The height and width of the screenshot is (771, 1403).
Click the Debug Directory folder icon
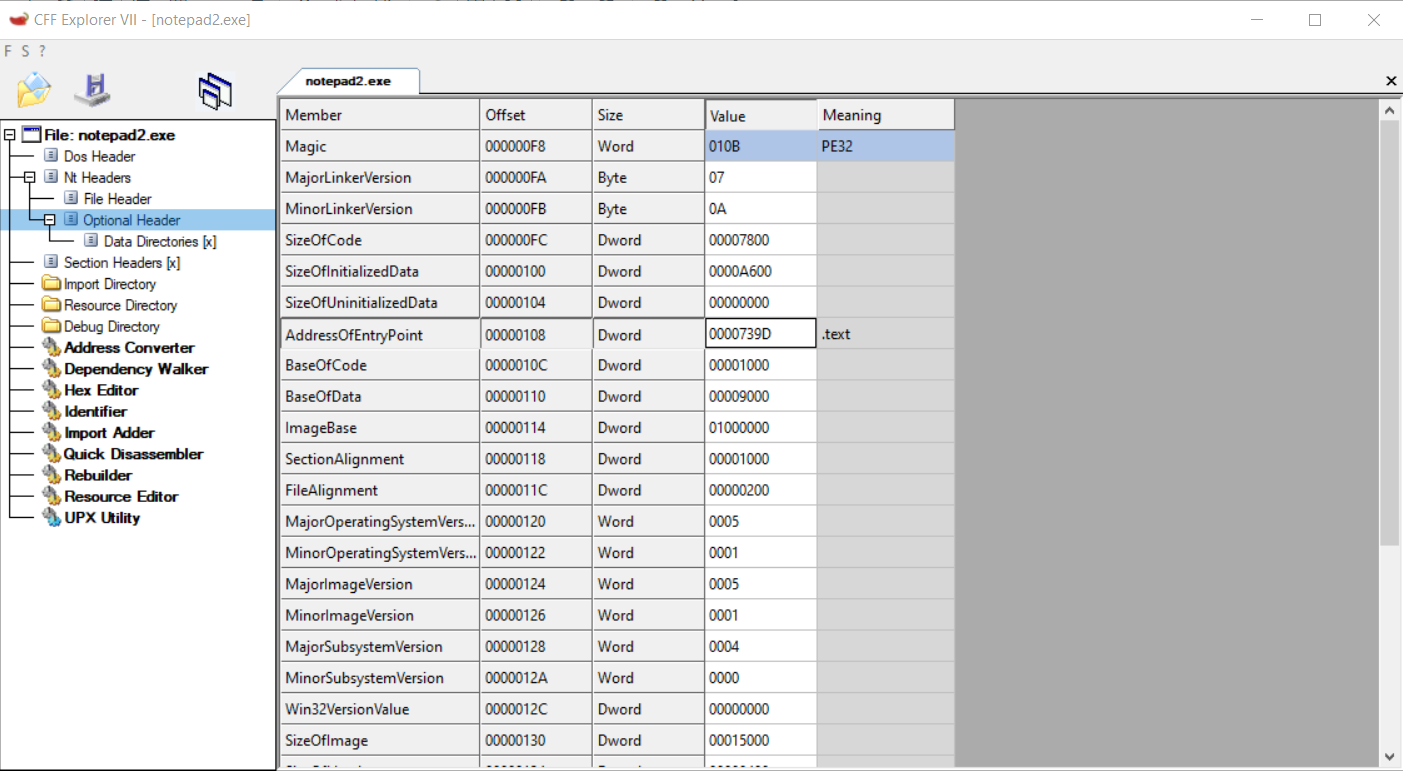[x=51, y=326]
